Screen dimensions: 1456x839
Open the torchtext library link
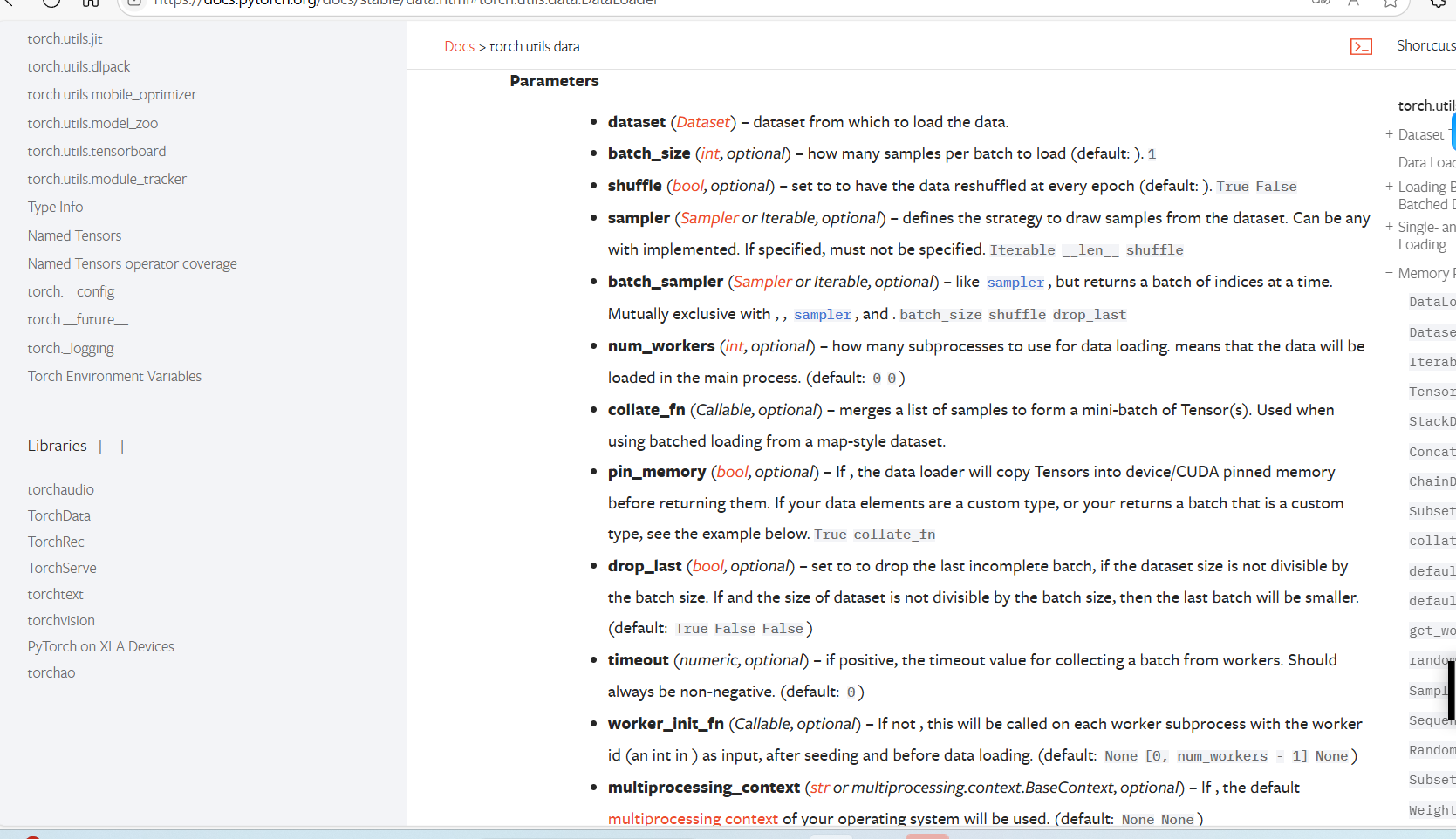tap(55, 595)
